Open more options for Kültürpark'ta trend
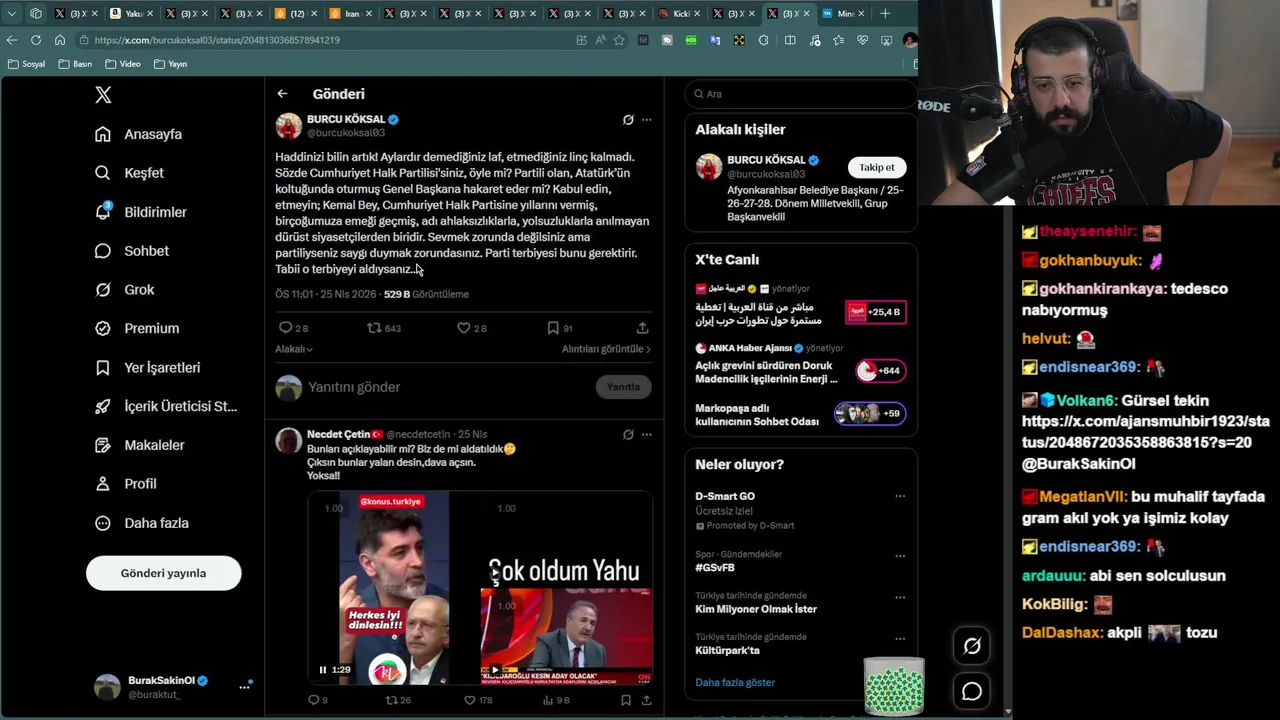Screen dimensions: 1280x720 click(x=900, y=639)
